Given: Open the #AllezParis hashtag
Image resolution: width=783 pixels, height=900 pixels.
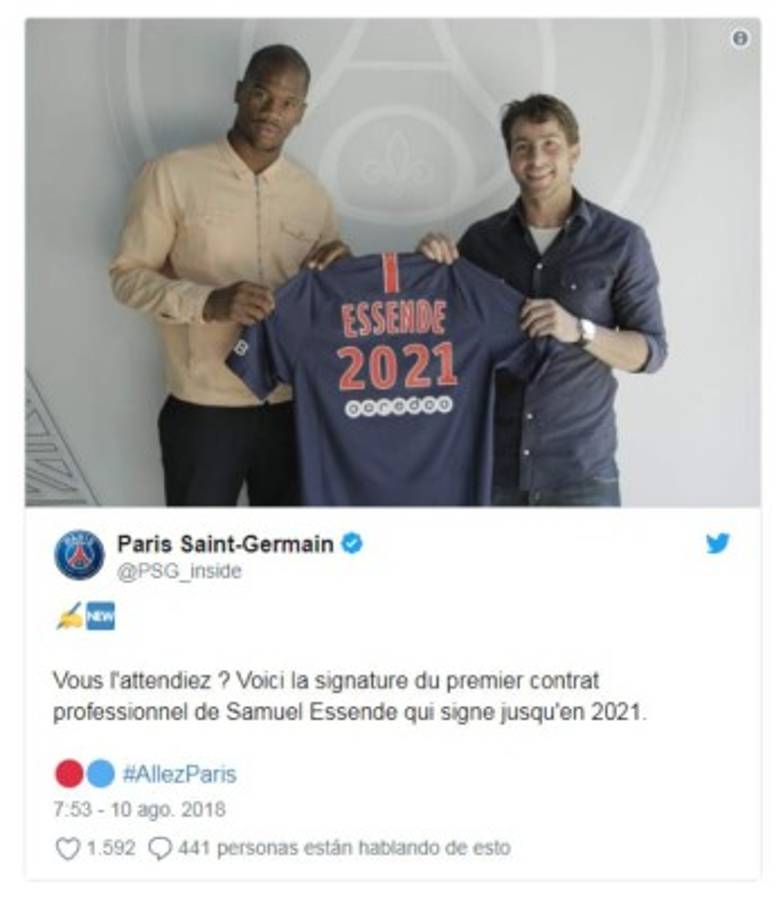Looking at the screenshot, I should (179, 774).
